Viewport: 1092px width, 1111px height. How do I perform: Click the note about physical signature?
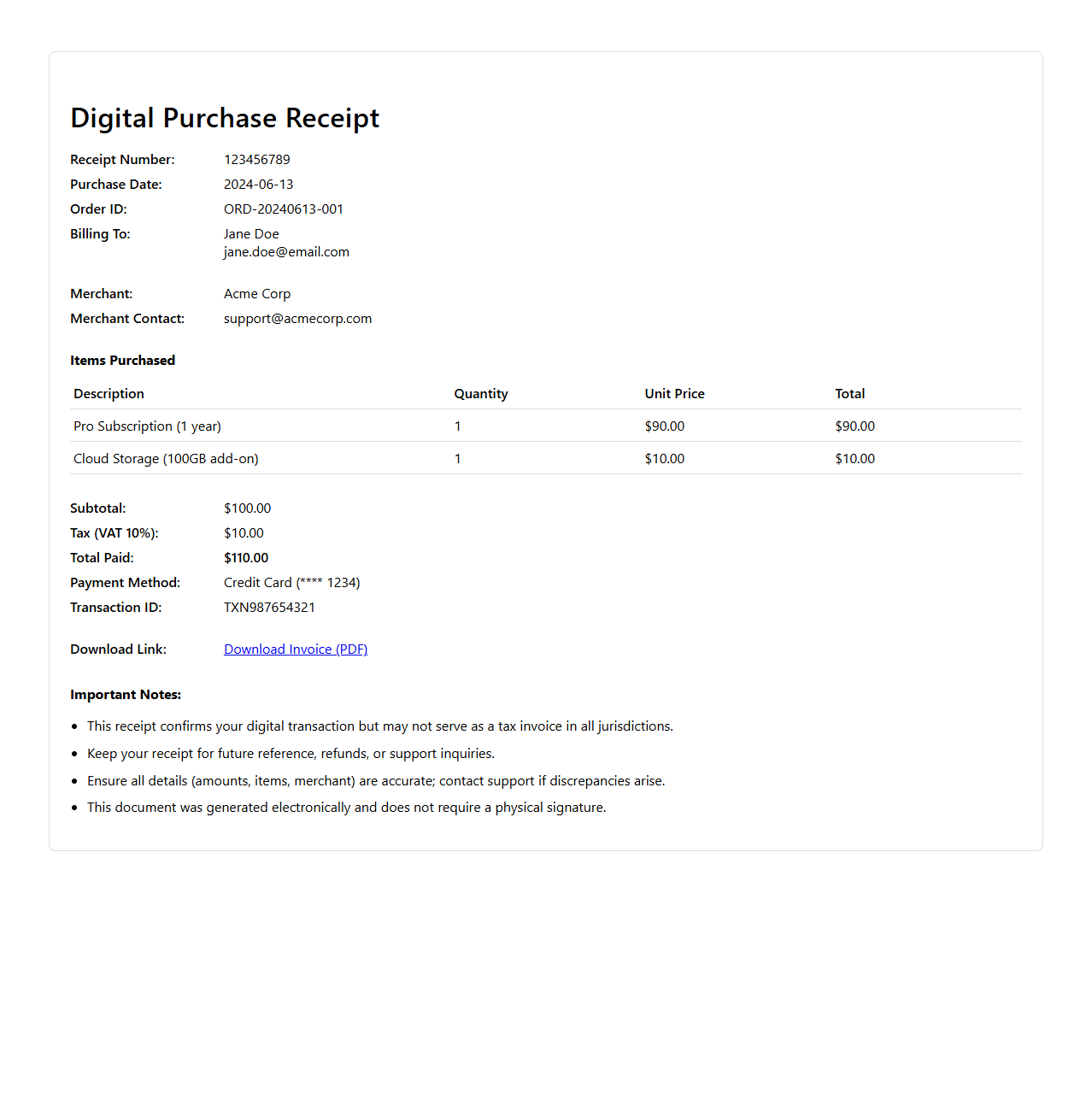pos(346,808)
